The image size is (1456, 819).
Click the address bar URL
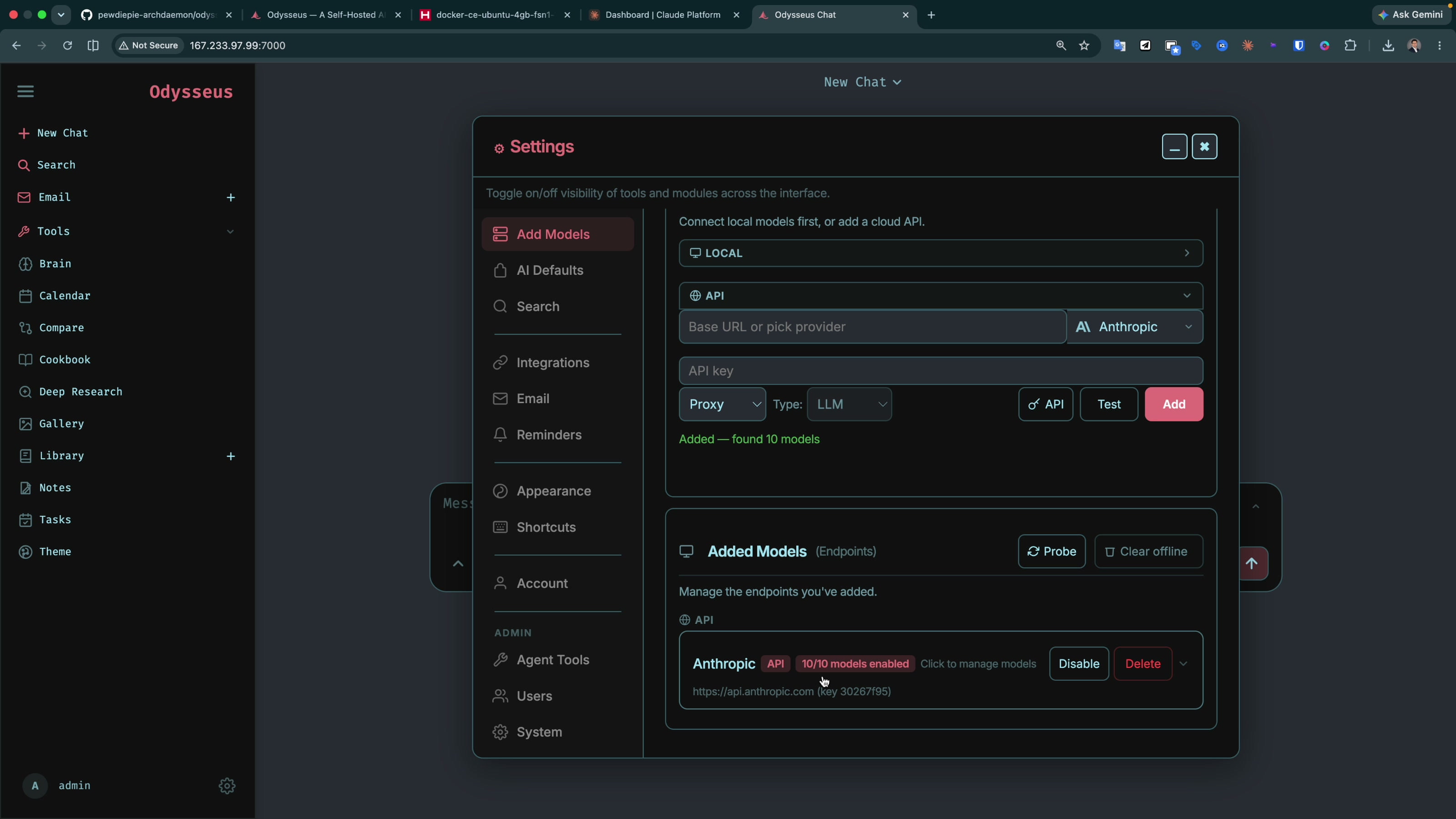pyautogui.click(x=238, y=45)
